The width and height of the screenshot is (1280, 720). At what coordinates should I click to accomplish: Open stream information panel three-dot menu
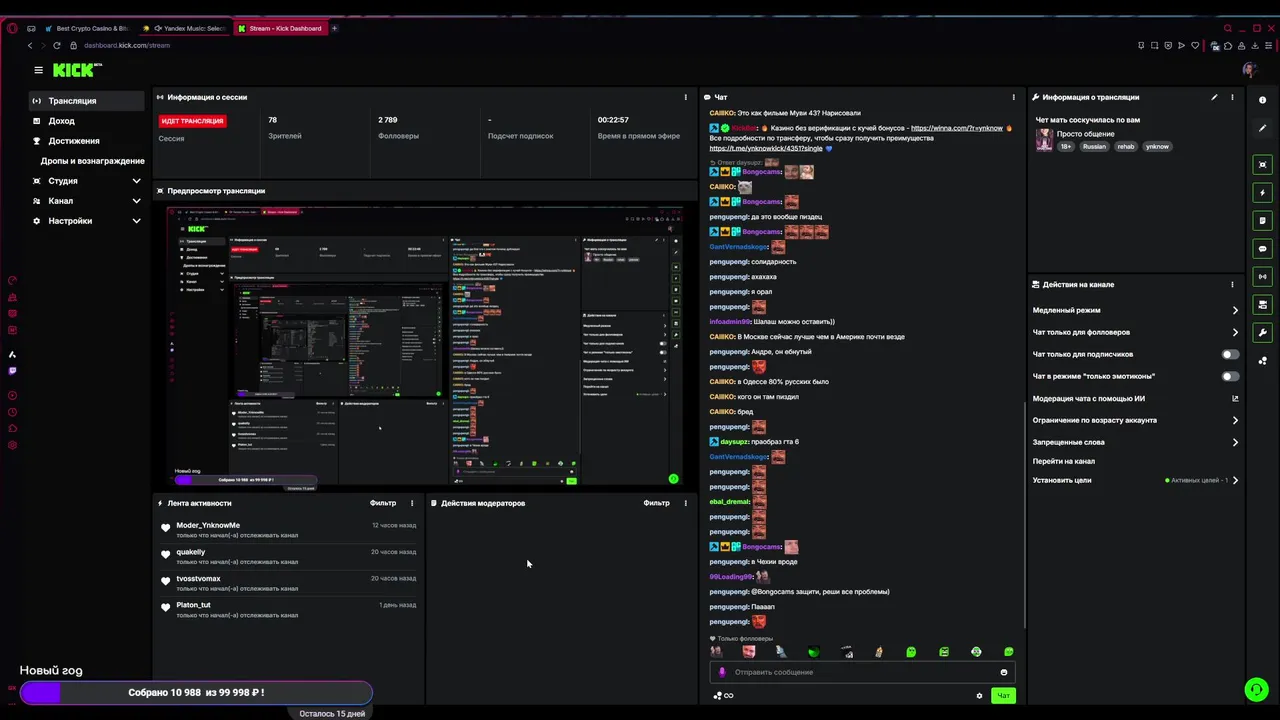(x=1232, y=97)
